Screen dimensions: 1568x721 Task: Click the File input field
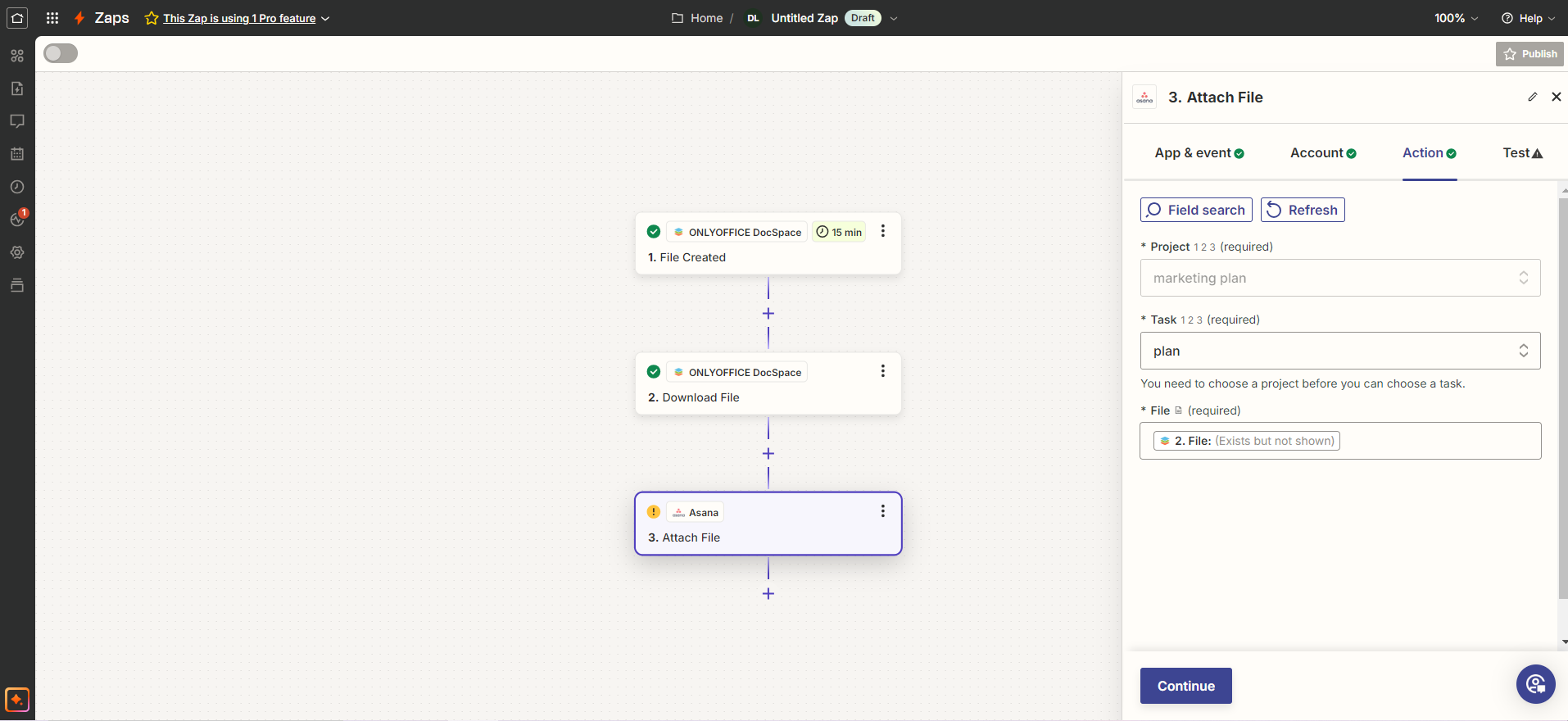1340,441
